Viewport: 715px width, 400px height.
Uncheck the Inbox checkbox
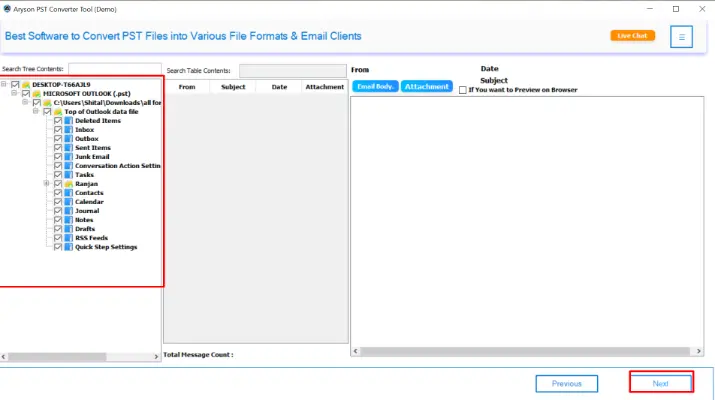point(58,130)
